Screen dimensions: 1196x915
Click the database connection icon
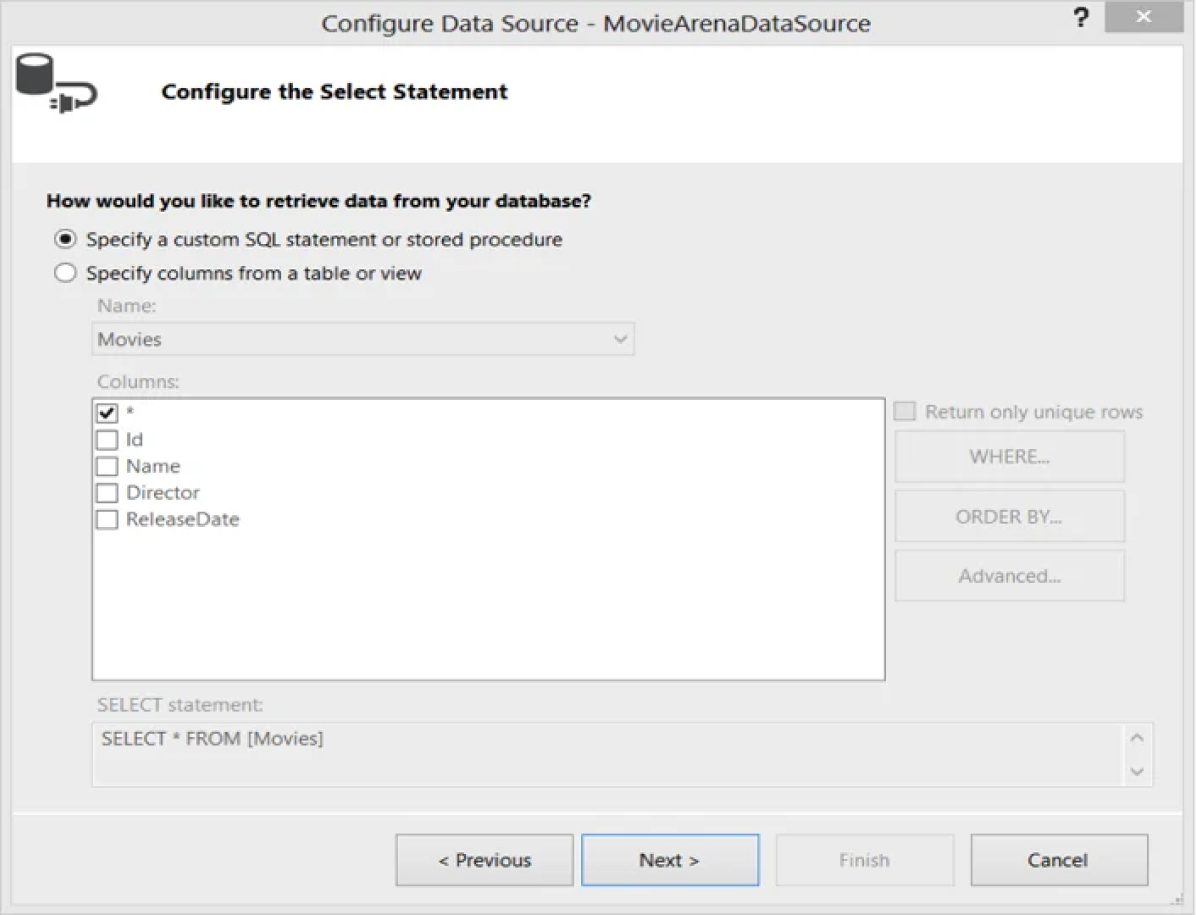pyautogui.click(x=56, y=84)
